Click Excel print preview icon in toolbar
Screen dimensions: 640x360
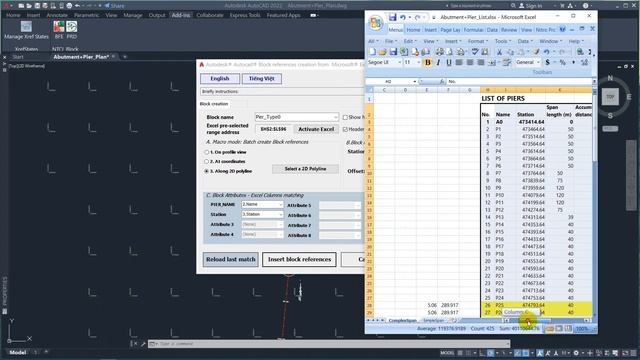[450, 52]
